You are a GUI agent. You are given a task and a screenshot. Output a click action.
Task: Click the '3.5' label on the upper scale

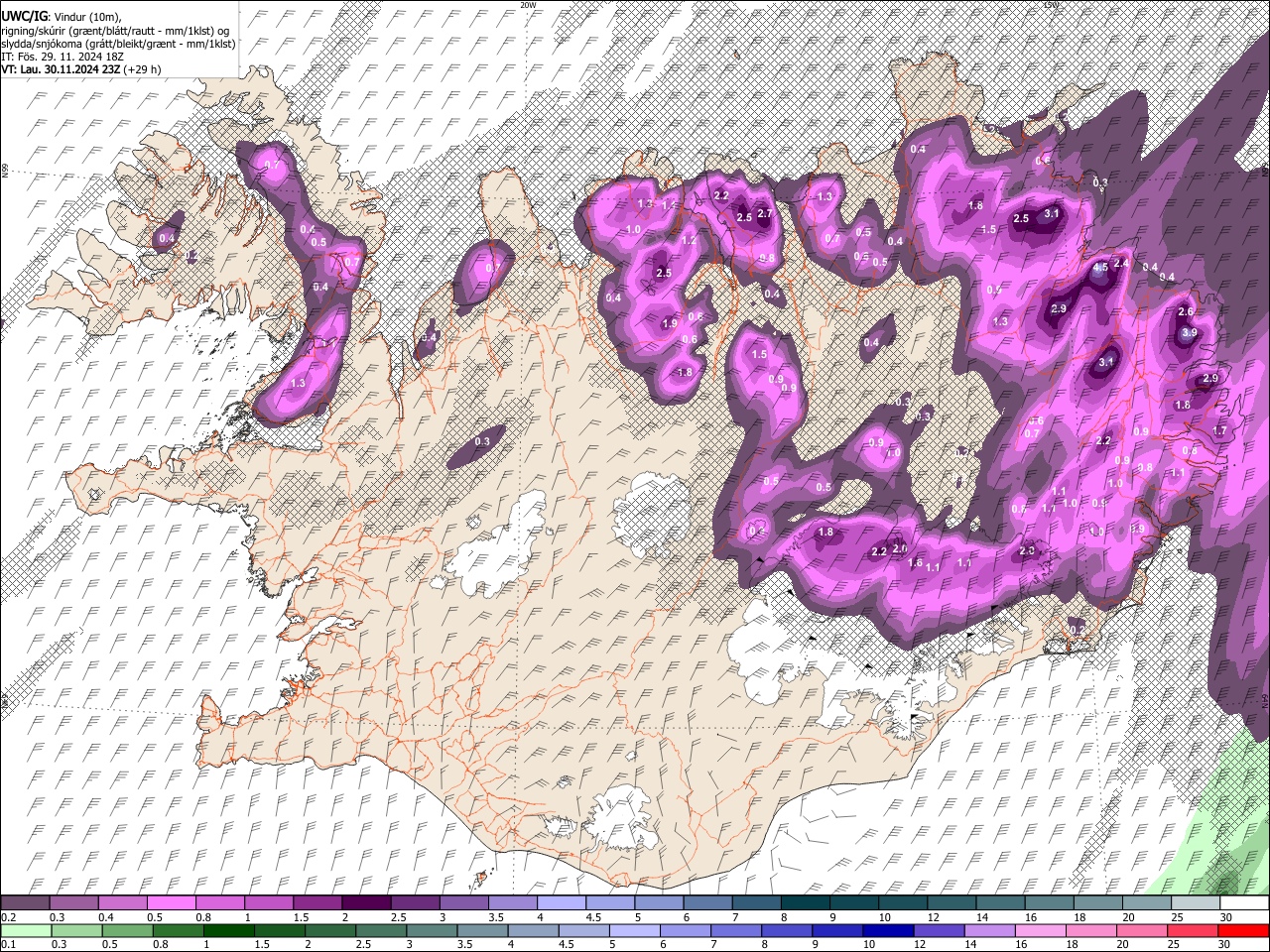pyautogui.click(x=495, y=917)
